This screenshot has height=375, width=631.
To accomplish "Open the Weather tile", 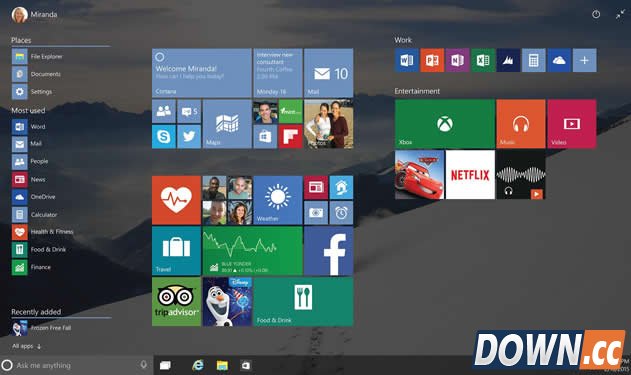I will pos(278,200).
